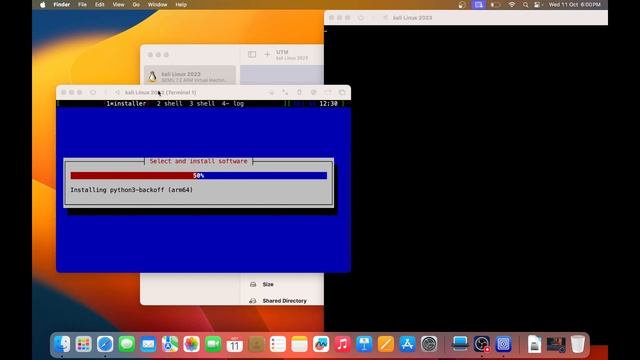Open FaceTime from the Dock

213,344
